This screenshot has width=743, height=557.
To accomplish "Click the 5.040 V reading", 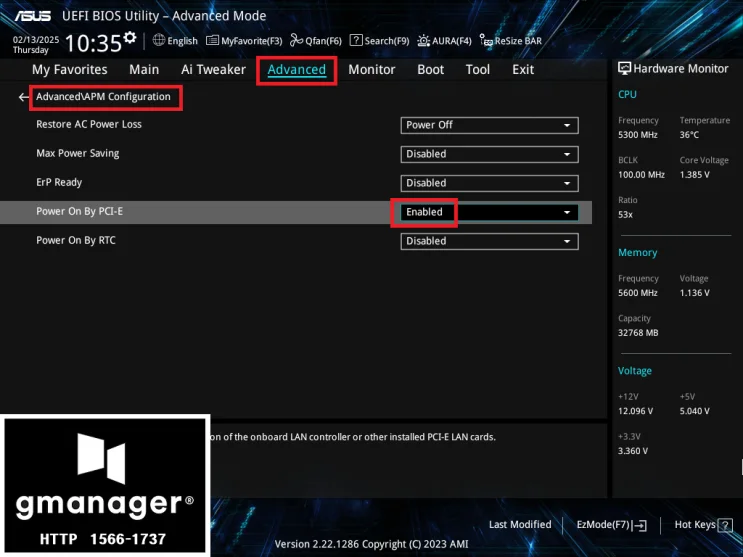I will tap(694, 411).
